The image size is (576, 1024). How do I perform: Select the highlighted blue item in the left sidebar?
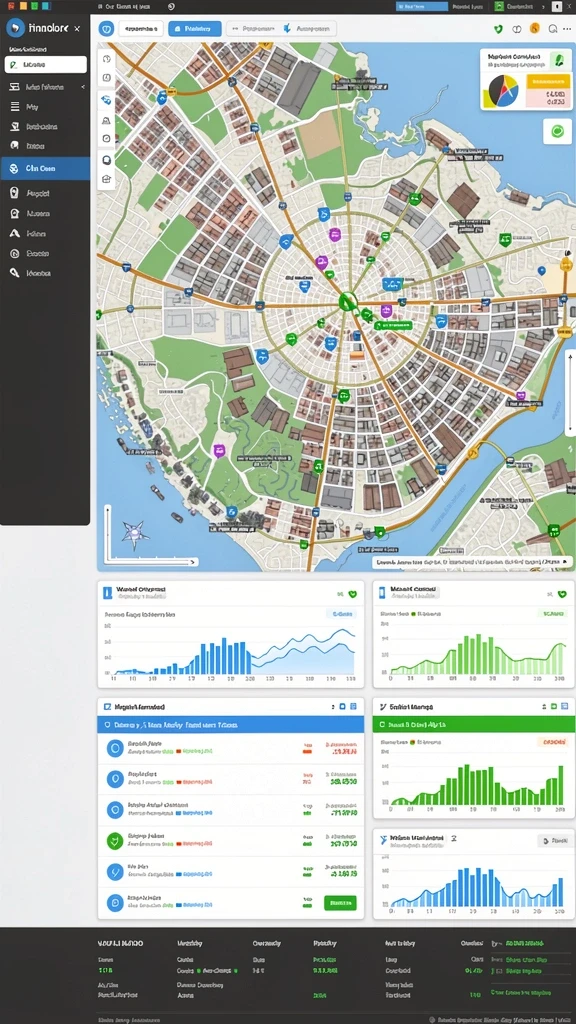(x=45, y=168)
